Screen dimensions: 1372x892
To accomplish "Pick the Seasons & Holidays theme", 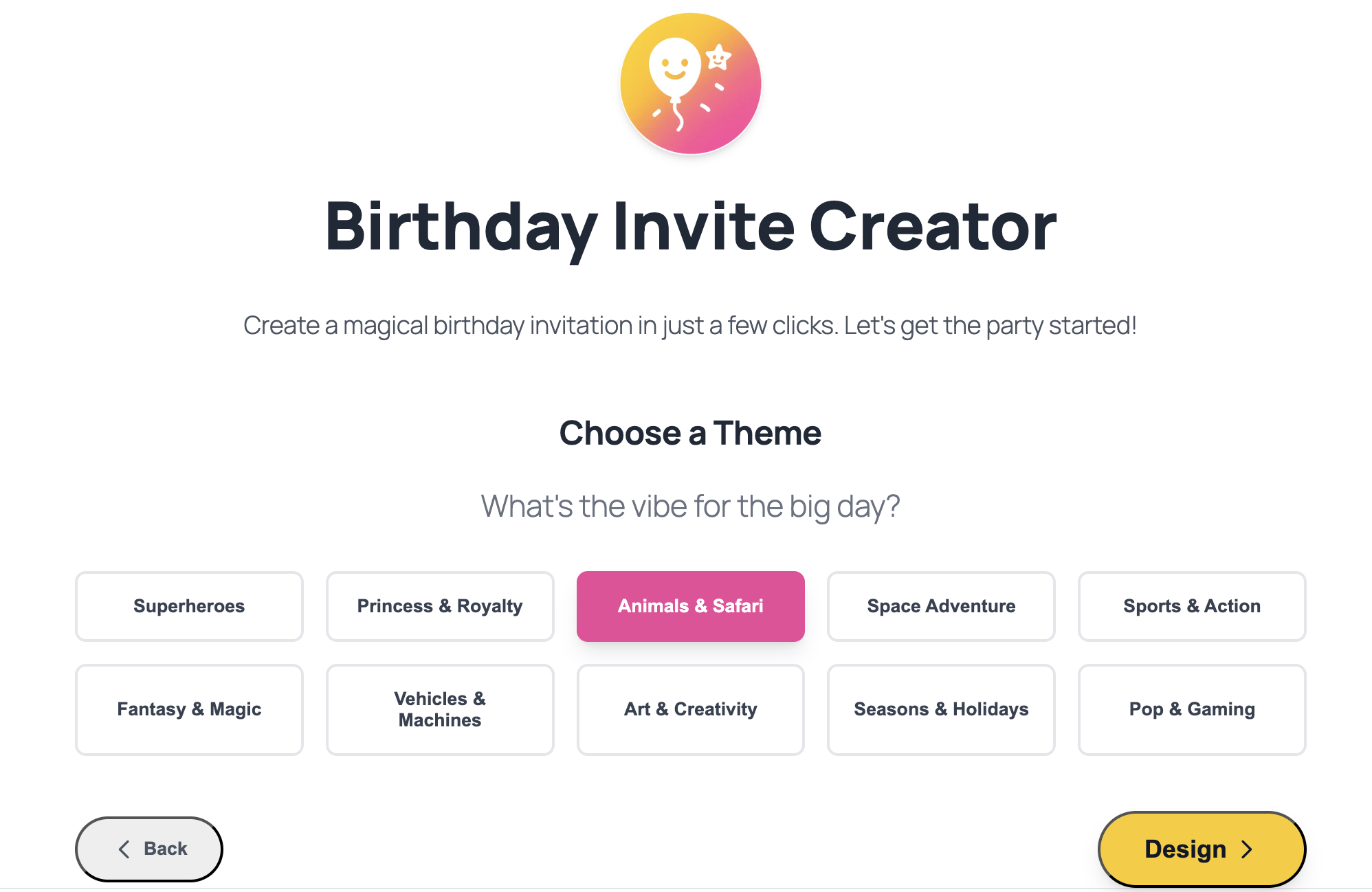I will click(x=940, y=709).
